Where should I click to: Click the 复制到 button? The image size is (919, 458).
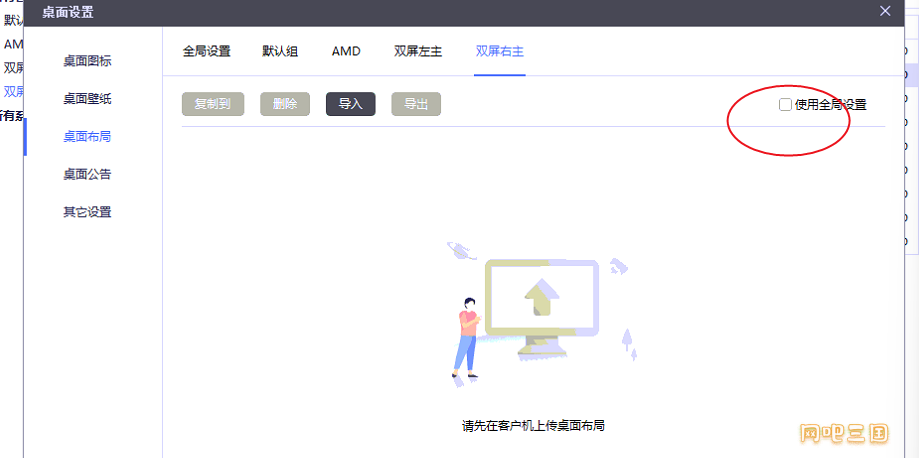[x=213, y=104]
